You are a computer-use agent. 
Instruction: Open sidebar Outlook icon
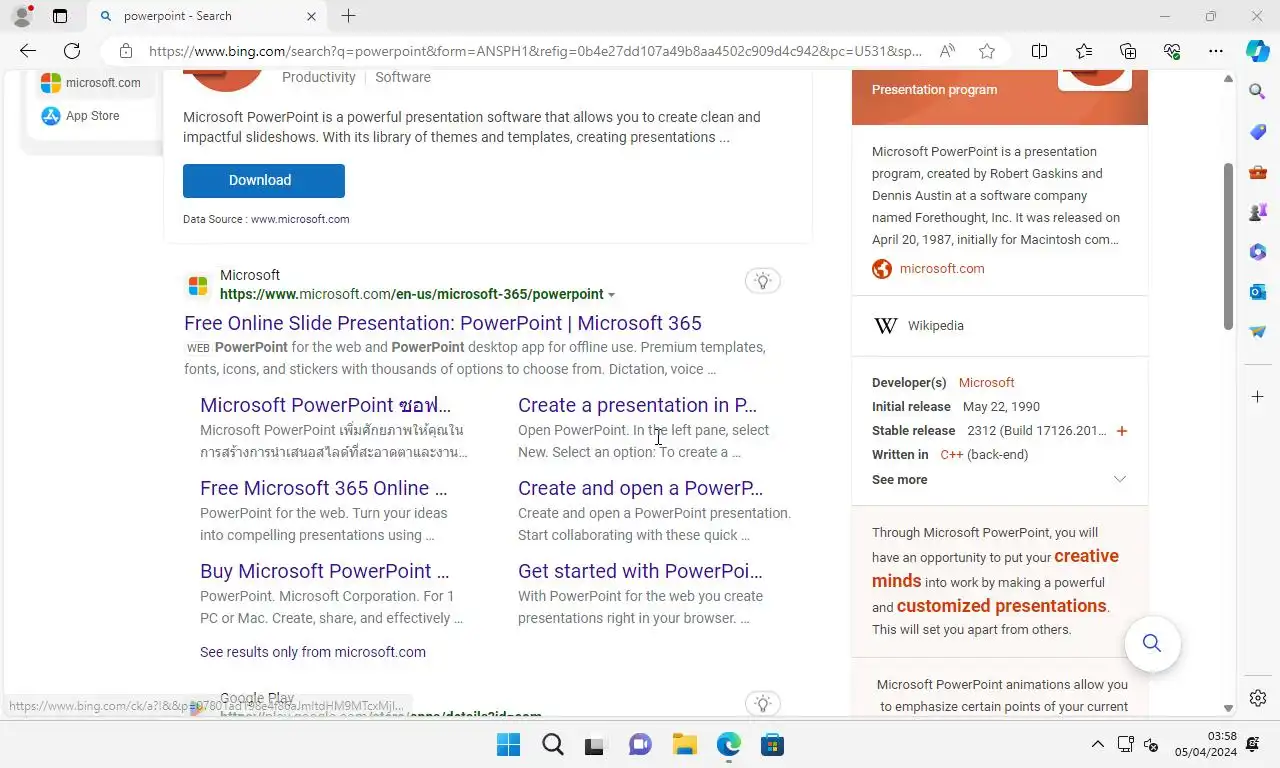tap(1258, 292)
